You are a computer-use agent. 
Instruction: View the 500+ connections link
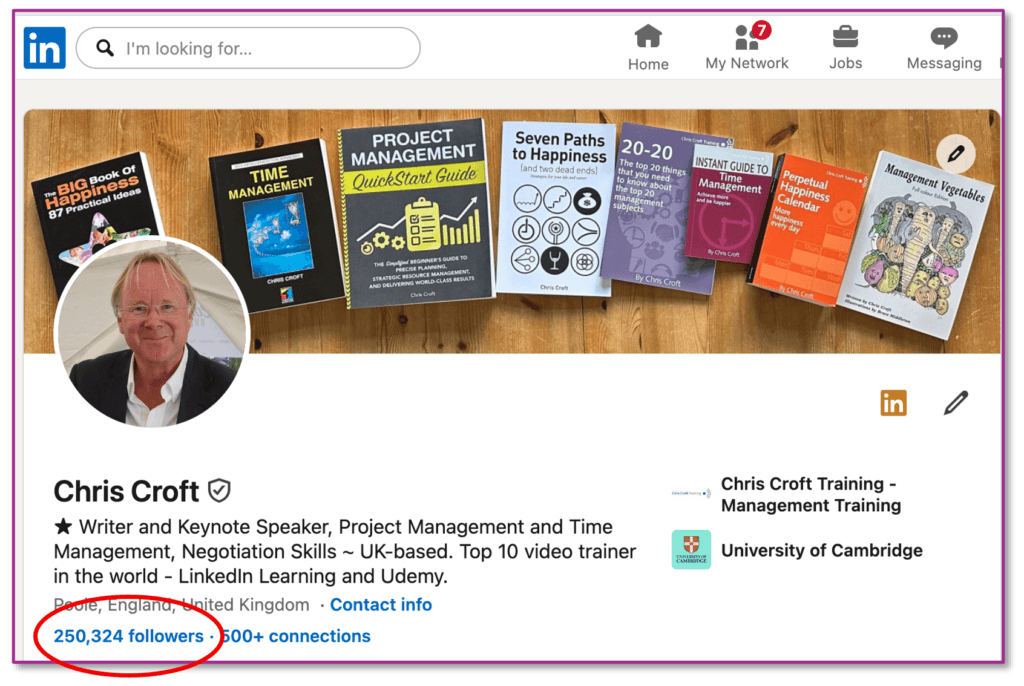tap(296, 636)
